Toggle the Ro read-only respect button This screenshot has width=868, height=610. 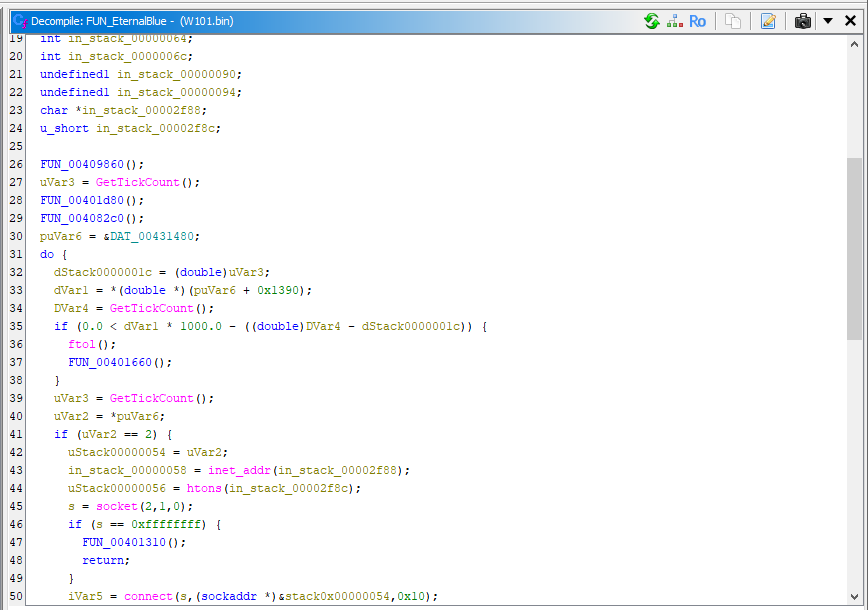pos(697,21)
